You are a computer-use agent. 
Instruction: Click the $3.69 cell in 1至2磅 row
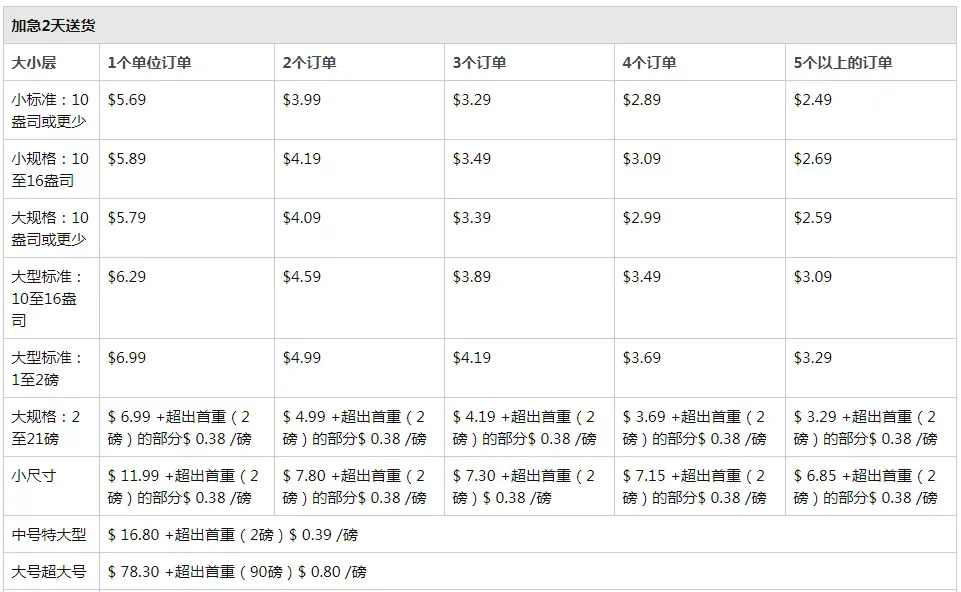(x=700, y=368)
